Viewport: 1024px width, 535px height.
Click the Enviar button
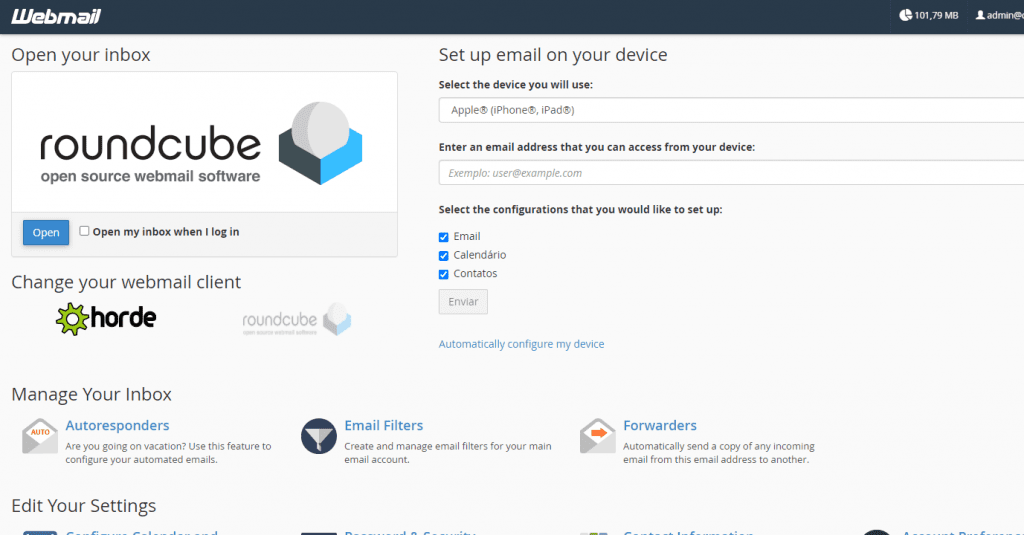(x=463, y=302)
